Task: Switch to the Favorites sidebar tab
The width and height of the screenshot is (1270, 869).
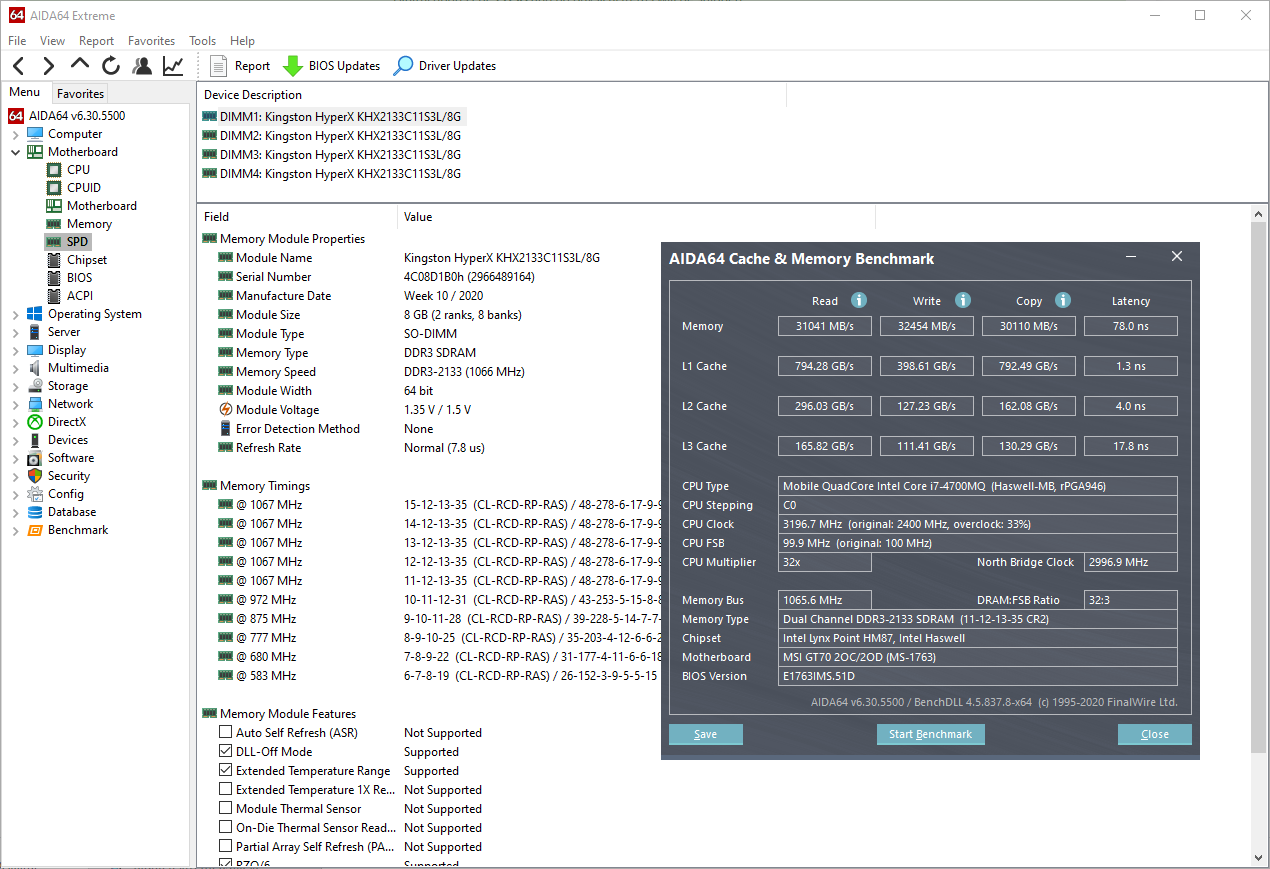Action: 80,94
